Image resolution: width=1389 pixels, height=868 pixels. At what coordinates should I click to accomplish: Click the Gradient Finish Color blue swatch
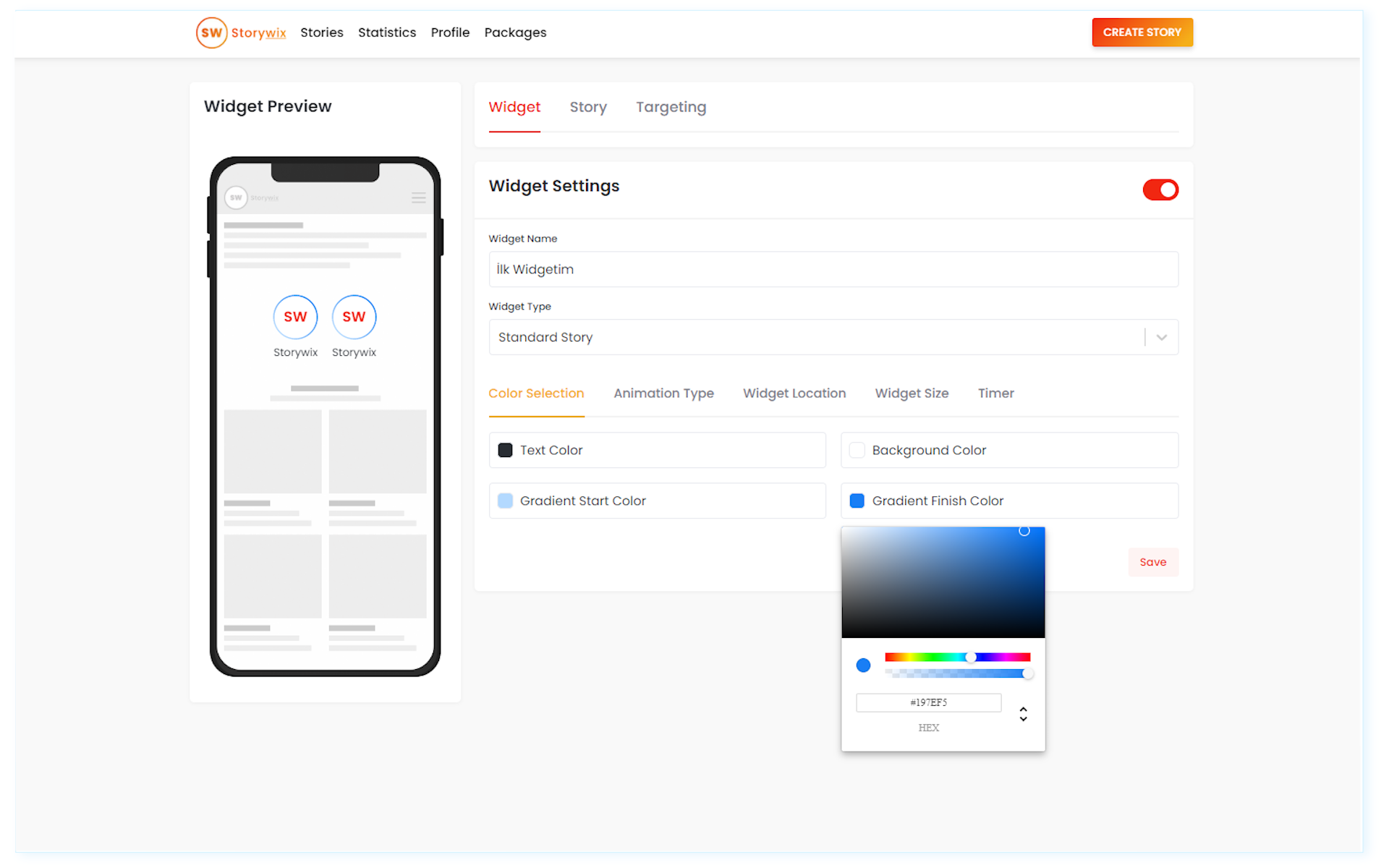coord(857,501)
